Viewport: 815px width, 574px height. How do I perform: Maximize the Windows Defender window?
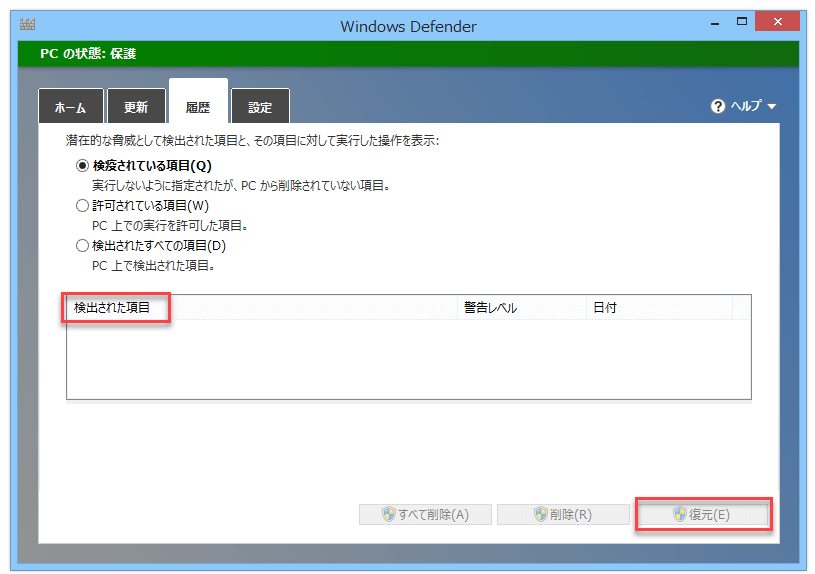coord(742,21)
